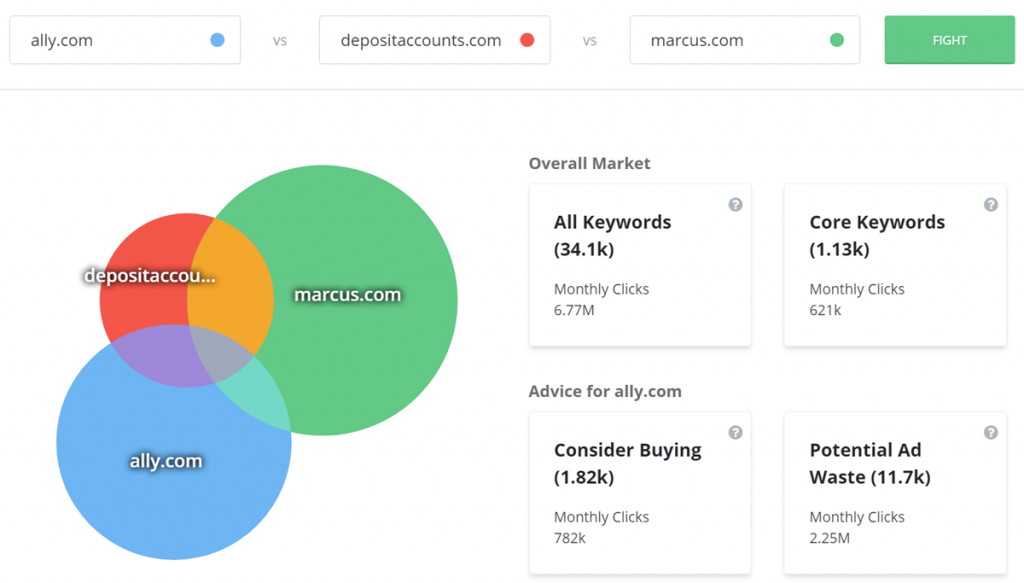Click the red color dot beside depositaccounts.com
Image resolution: width=1024 pixels, height=583 pixels.
pyautogui.click(x=527, y=41)
